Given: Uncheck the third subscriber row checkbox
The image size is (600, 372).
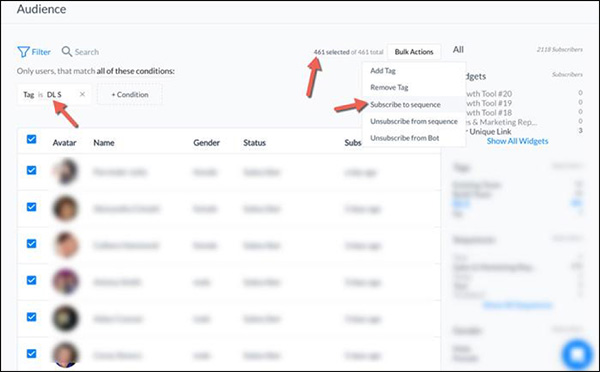Looking at the screenshot, I should click(x=32, y=244).
